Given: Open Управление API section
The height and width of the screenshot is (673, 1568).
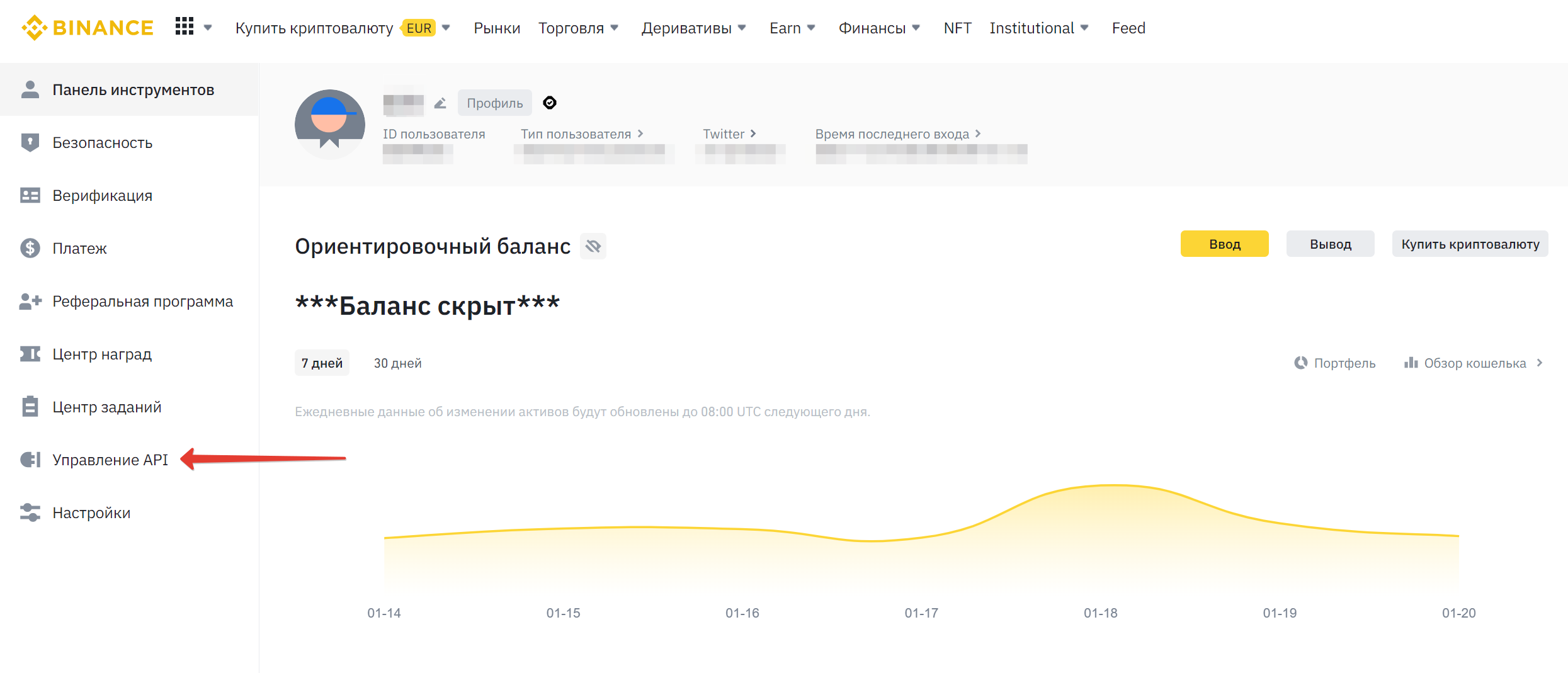Looking at the screenshot, I should point(110,460).
